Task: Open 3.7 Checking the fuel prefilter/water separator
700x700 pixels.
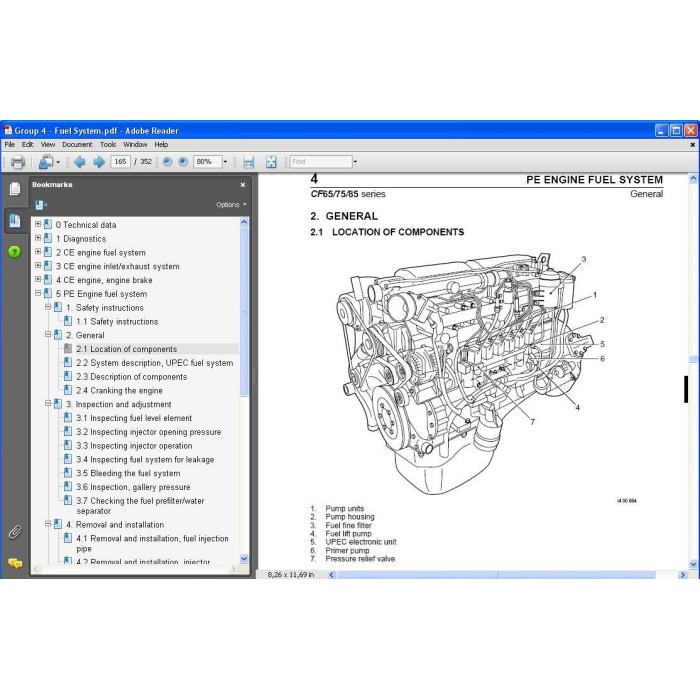Action: 140,506
